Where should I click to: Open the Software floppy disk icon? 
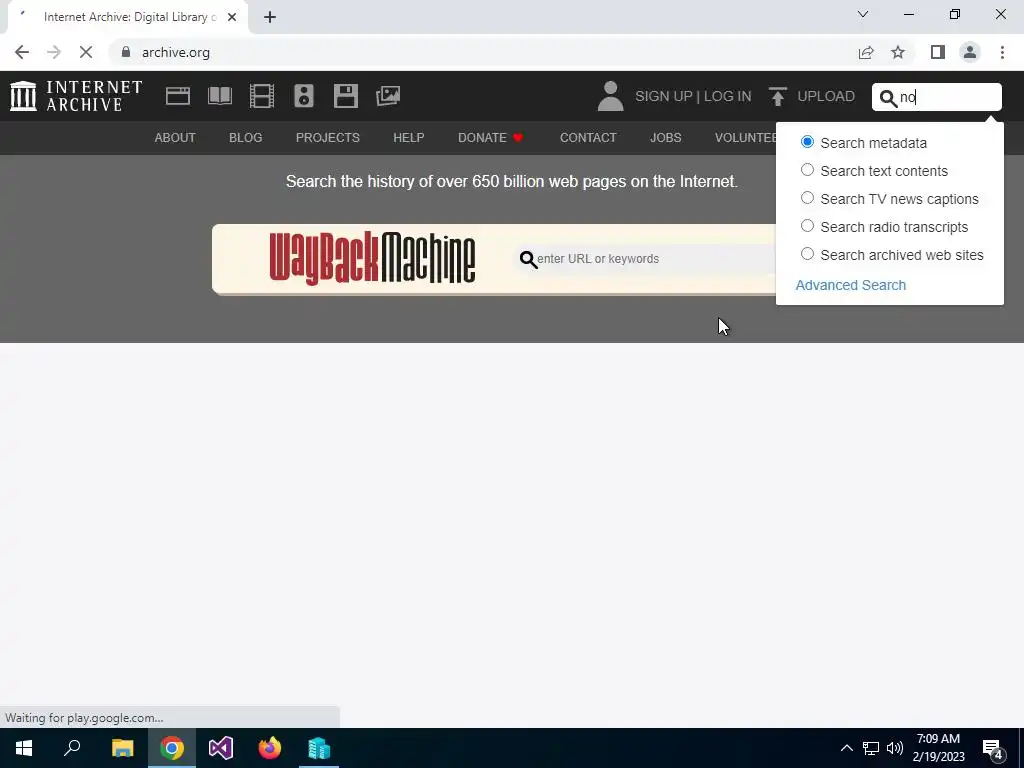click(x=345, y=96)
